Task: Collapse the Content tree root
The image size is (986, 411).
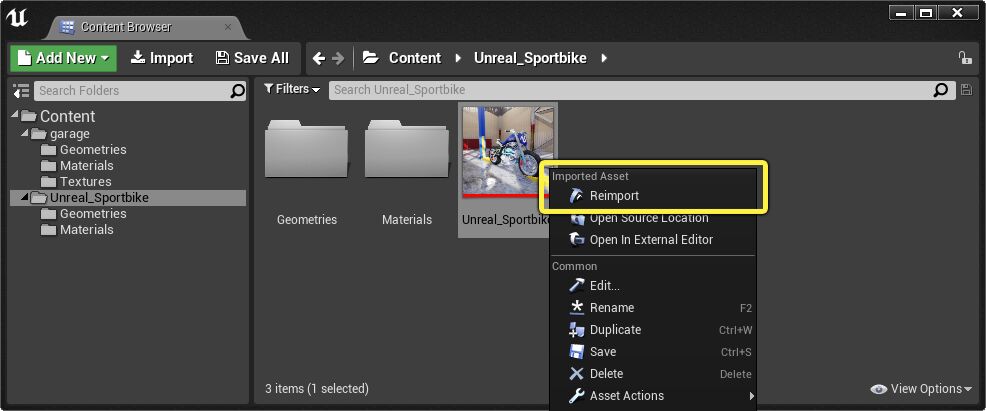Action: coord(15,114)
